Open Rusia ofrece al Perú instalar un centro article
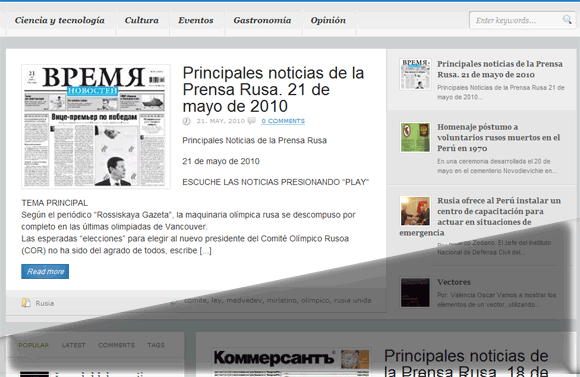The width and height of the screenshot is (580, 377). click(x=480, y=217)
